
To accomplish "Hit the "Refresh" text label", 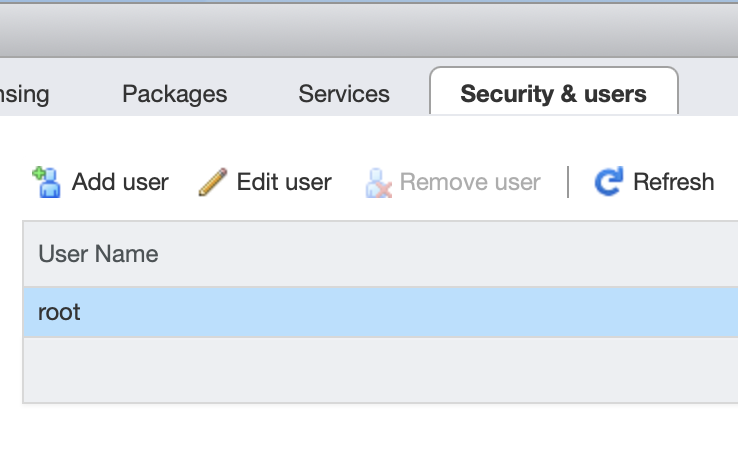I will pyautogui.click(x=673, y=182).
